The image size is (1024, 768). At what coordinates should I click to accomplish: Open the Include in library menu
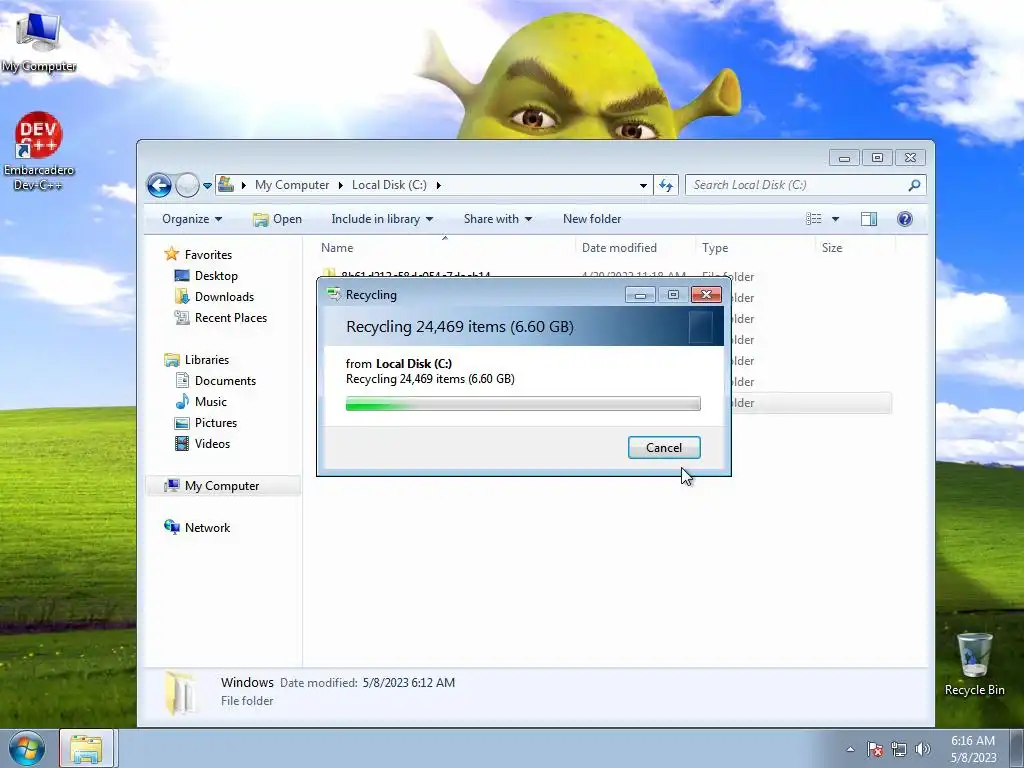[x=382, y=219]
